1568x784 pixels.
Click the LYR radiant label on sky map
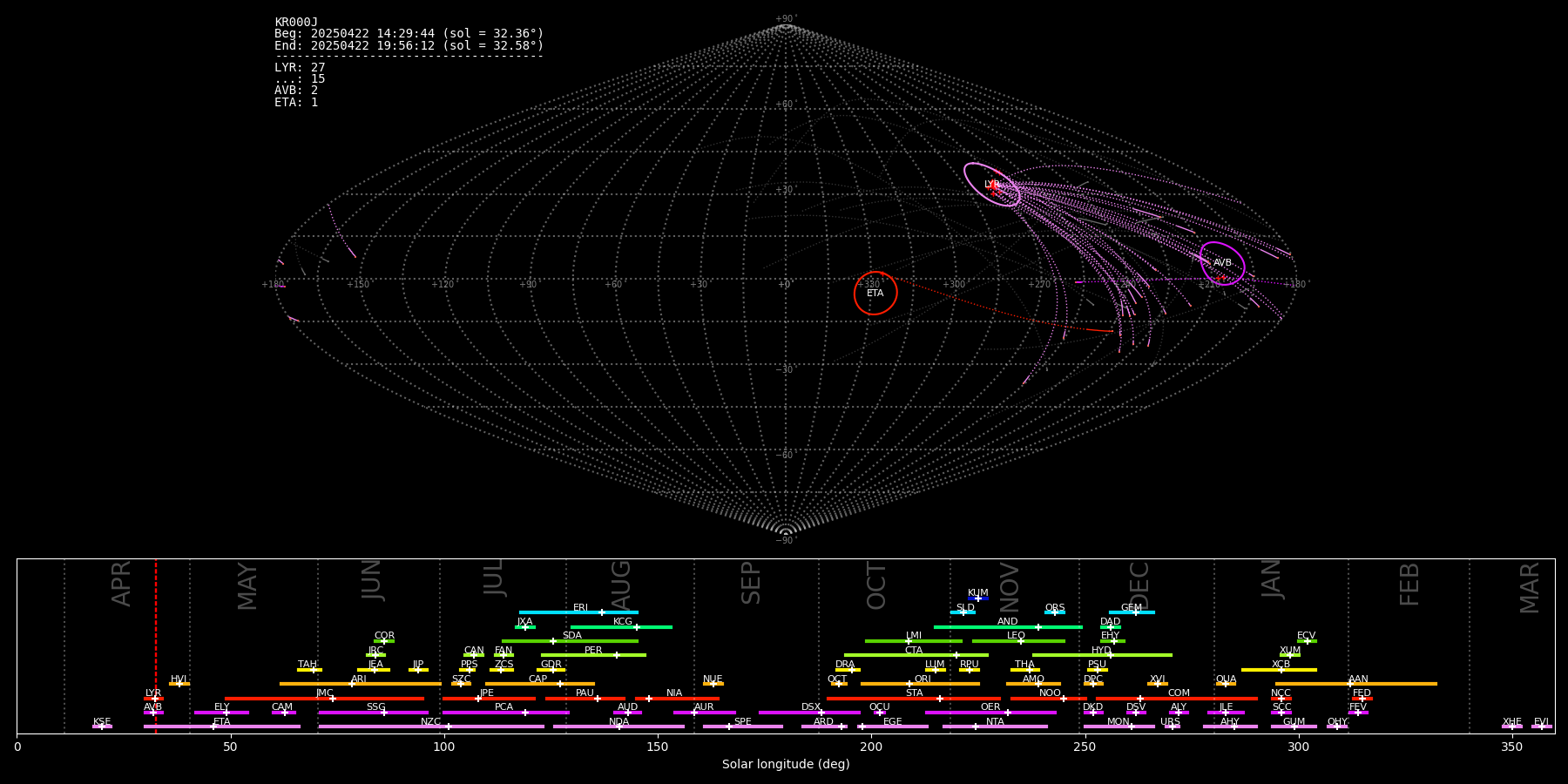point(991,185)
